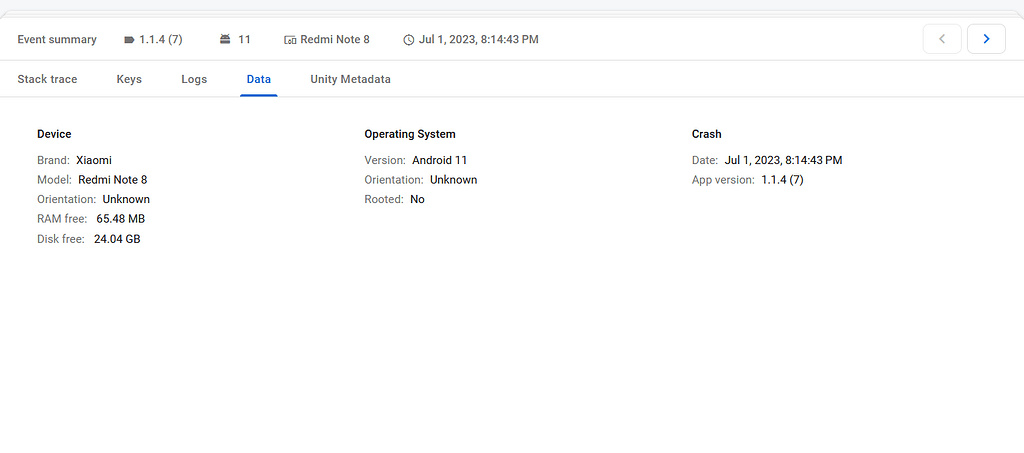
Task: Click the clock icon beside the timestamp
Action: pos(409,40)
